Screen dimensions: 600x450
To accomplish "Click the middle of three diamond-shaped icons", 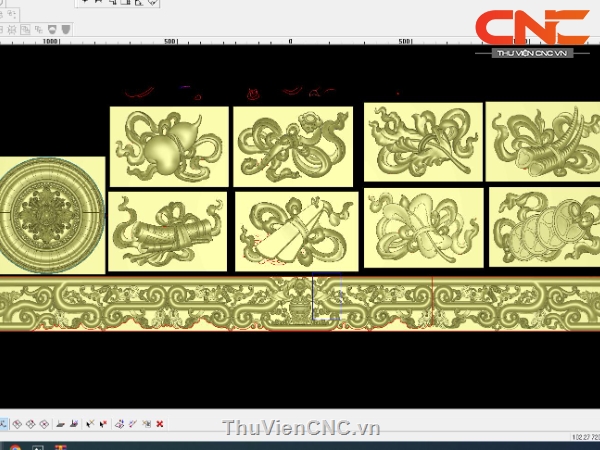I will tap(30, 425).
